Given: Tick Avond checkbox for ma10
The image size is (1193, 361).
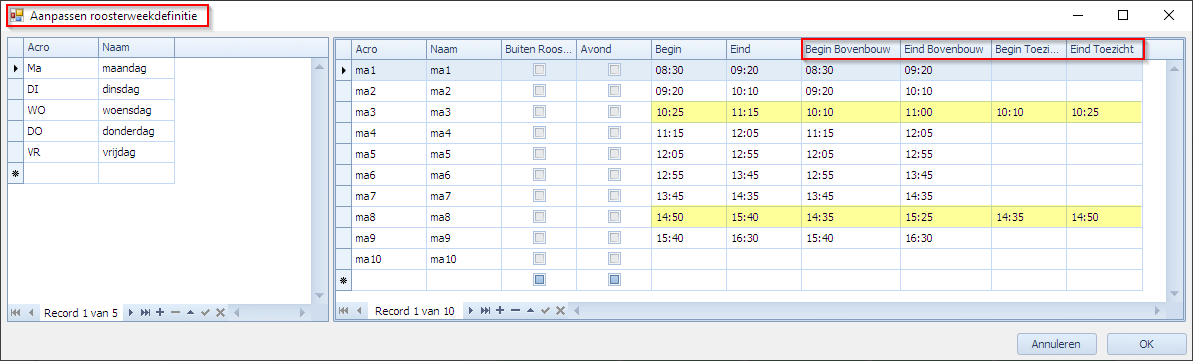Looking at the screenshot, I should coord(614,259).
